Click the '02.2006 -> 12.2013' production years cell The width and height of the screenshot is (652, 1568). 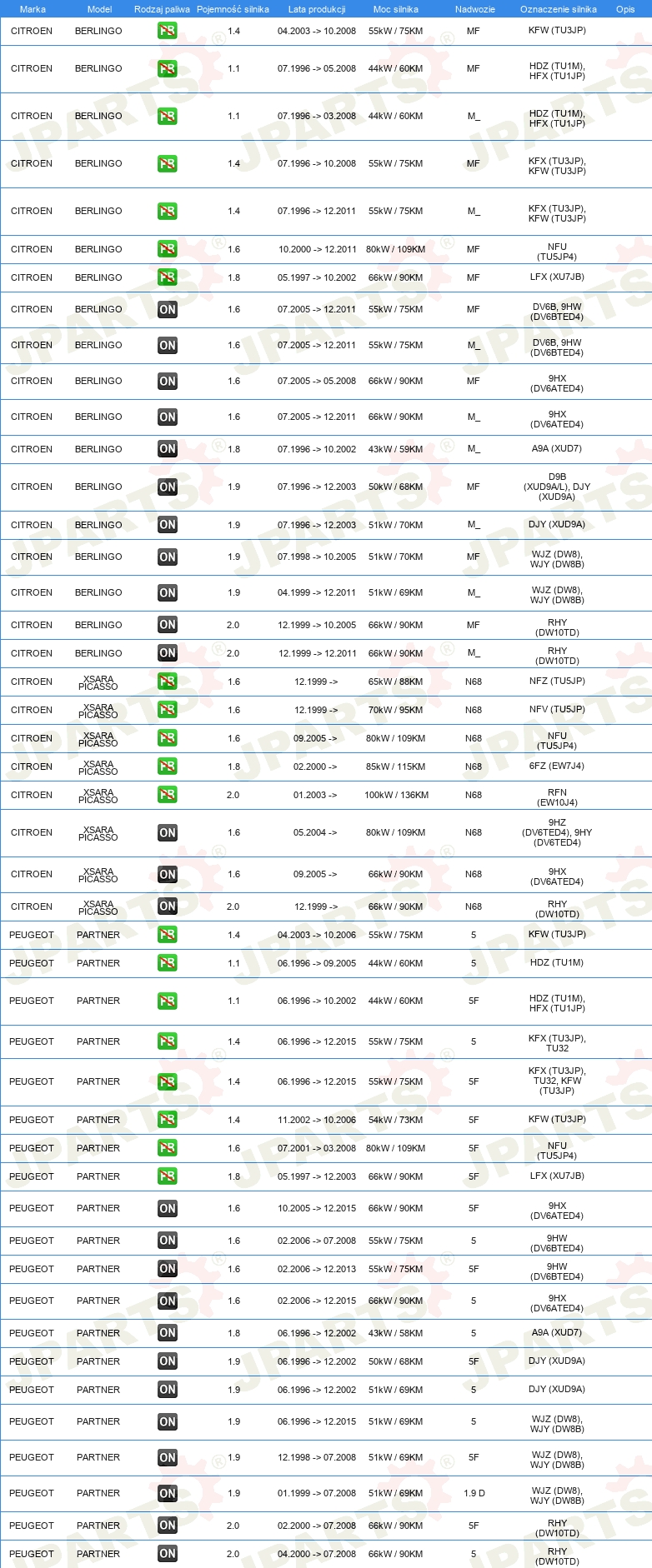[x=317, y=1269]
